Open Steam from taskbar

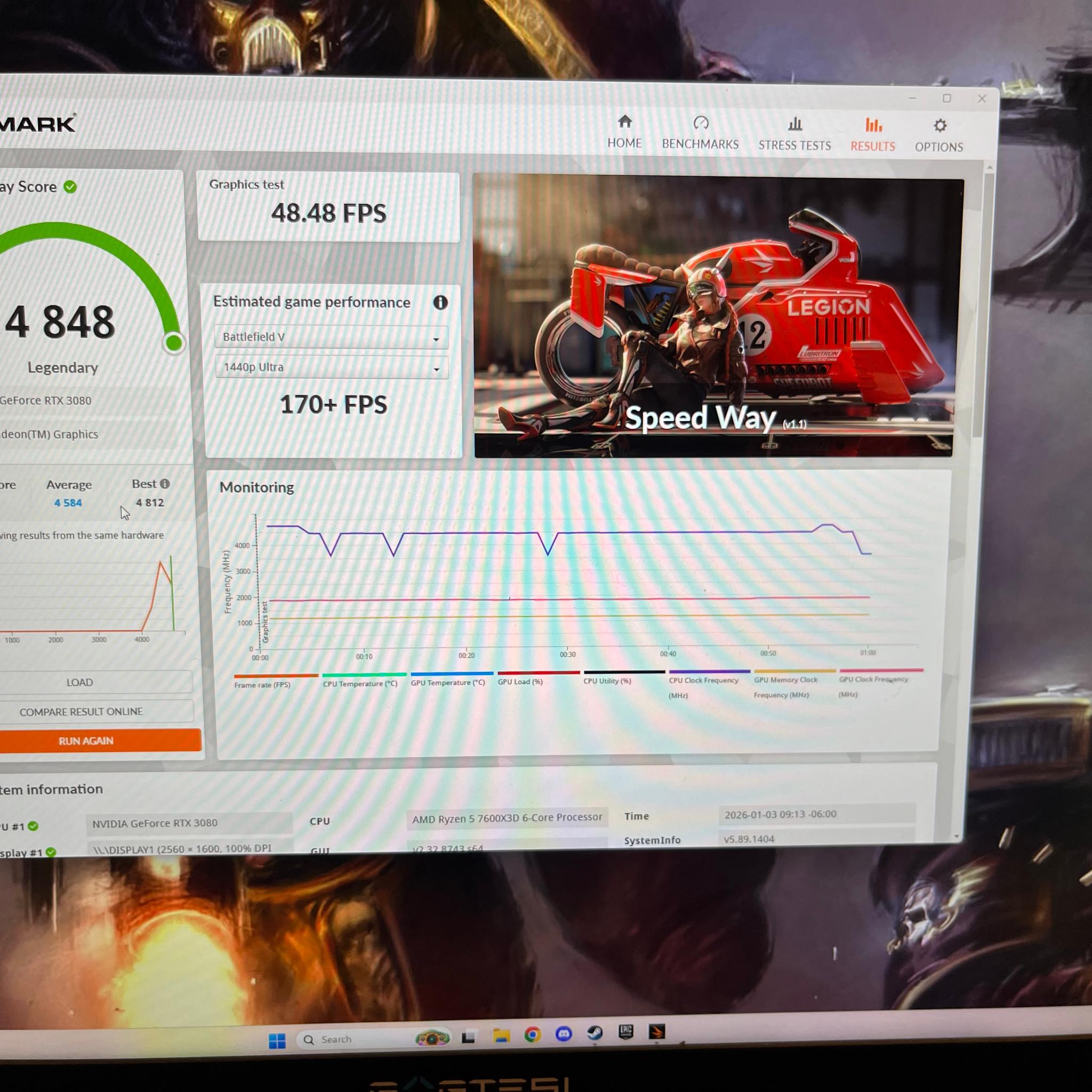[594, 1033]
